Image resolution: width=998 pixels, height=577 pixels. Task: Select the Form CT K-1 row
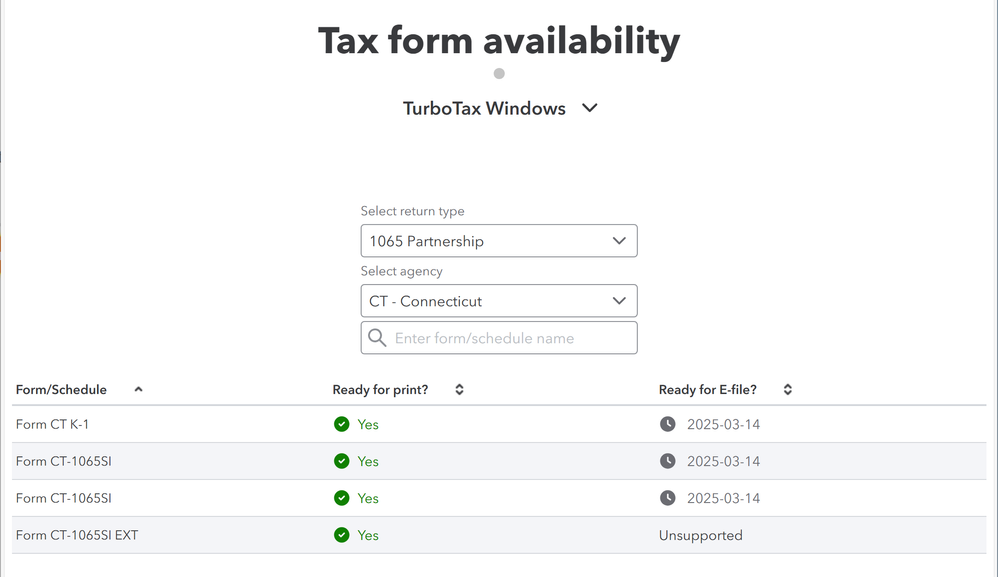[499, 424]
